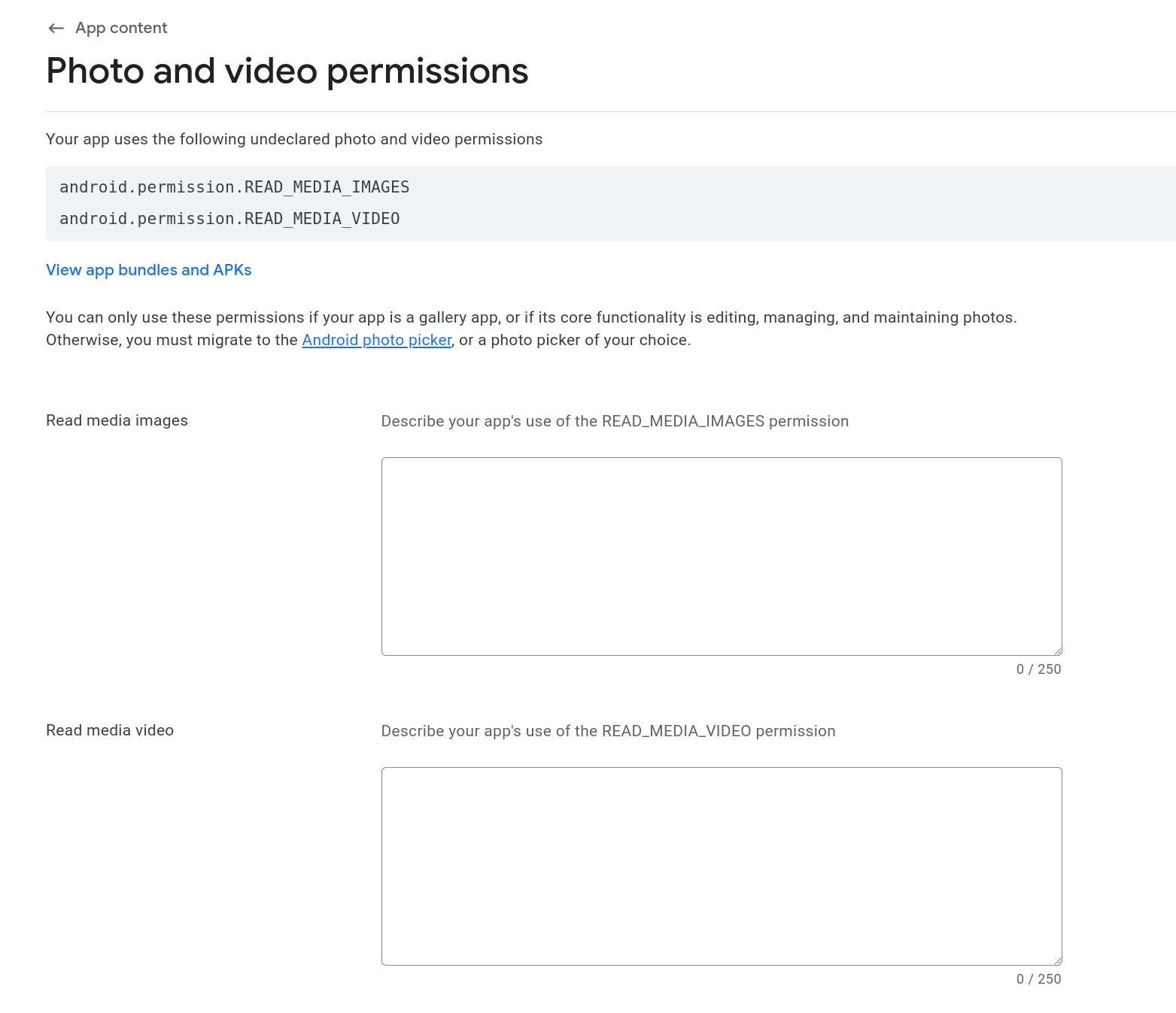Click the "You can only use these permissions" sentence
The height and width of the screenshot is (1013, 1176).
click(x=530, y=317)
